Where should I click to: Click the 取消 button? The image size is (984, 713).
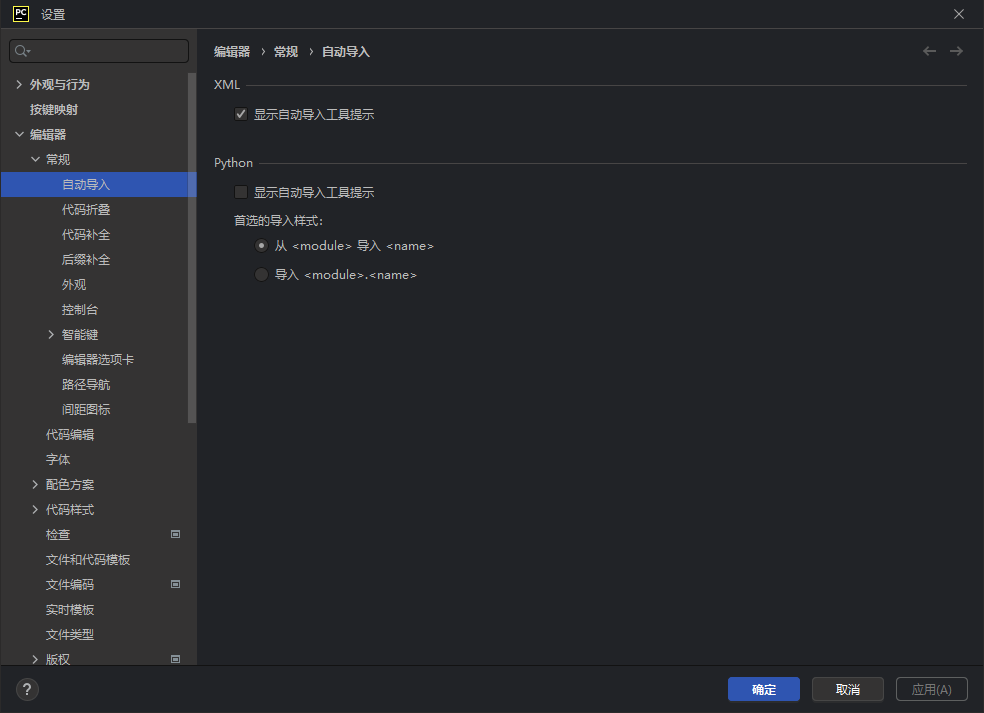[x=848, y=689]
